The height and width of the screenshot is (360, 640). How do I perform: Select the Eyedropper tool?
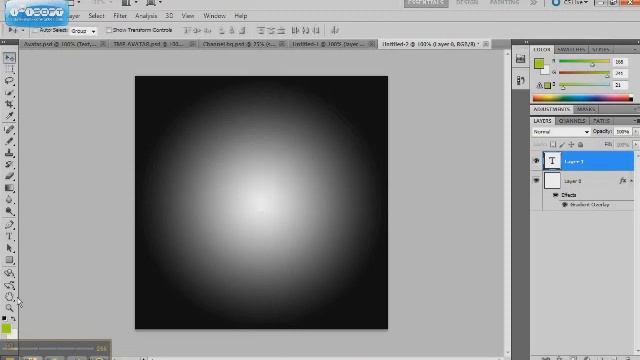click(x=9, y=116)
